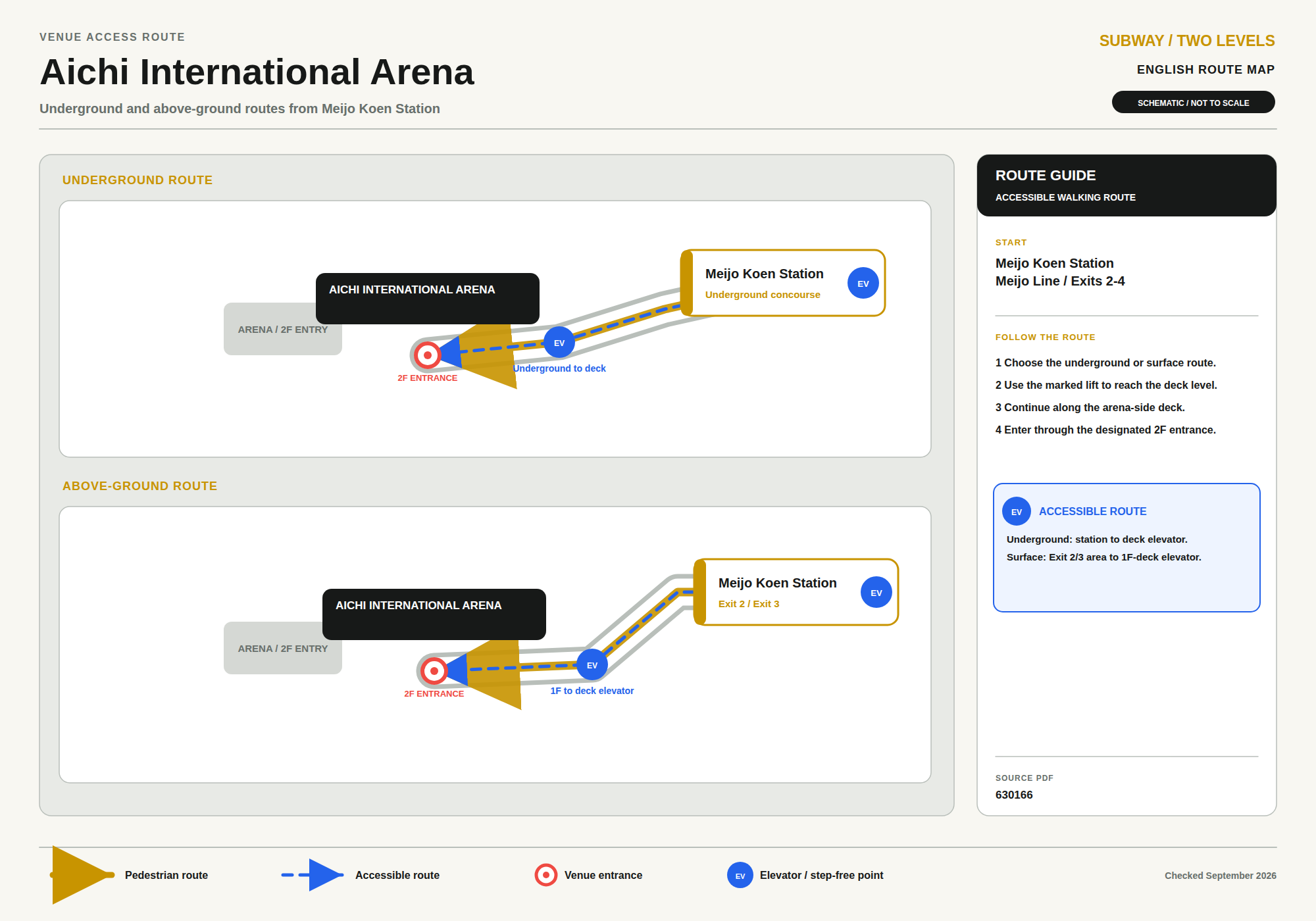Screen dimensions: 1316x921
Task: Click the SCHEMATIC / NOT TO SCALE badge
Action: (1194, 103)
